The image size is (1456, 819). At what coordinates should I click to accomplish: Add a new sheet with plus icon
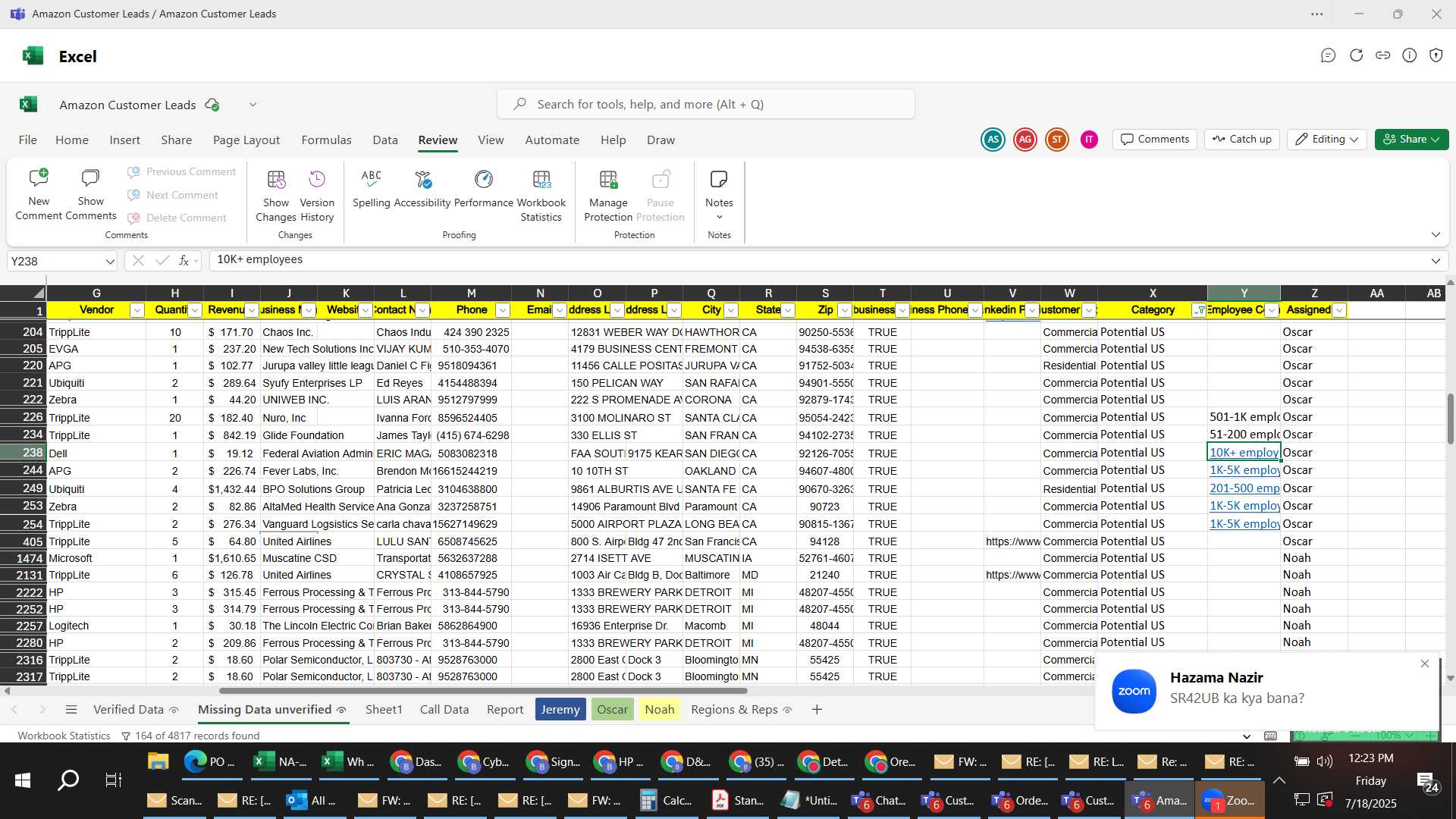click(817, 710)
